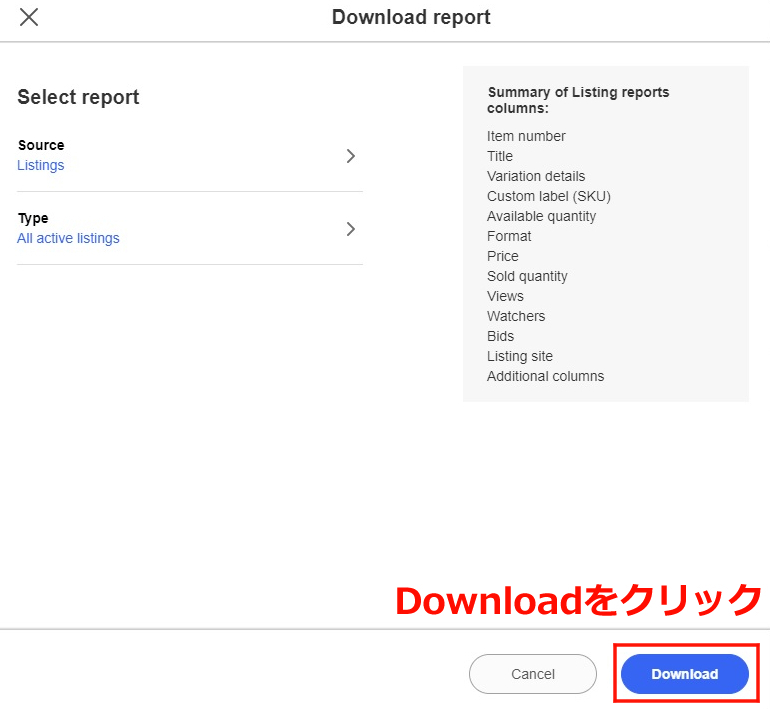Click the Bids column entry
This screenshot has width=770, height=710.
click(500, 336)
